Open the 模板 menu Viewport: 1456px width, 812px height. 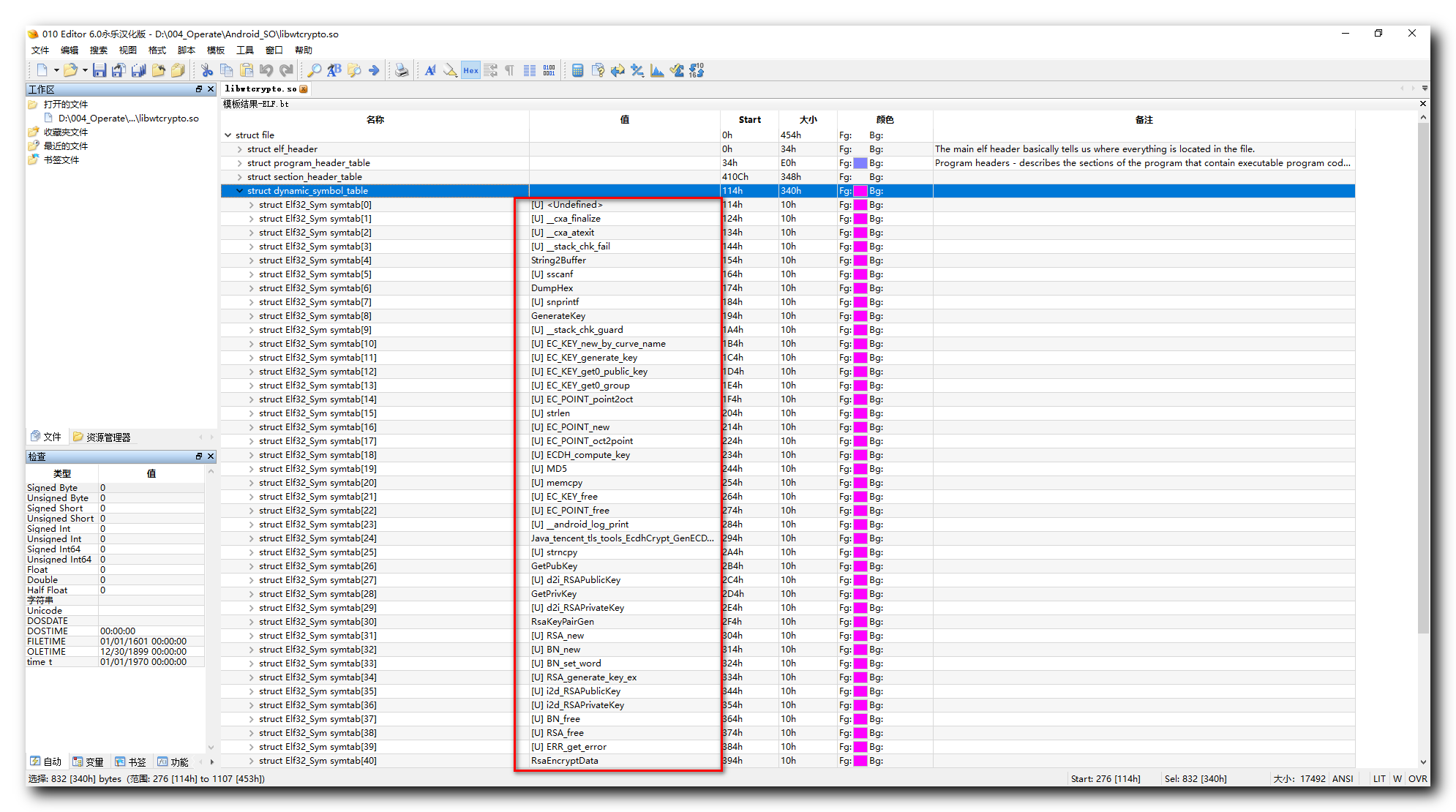(216, 50)
